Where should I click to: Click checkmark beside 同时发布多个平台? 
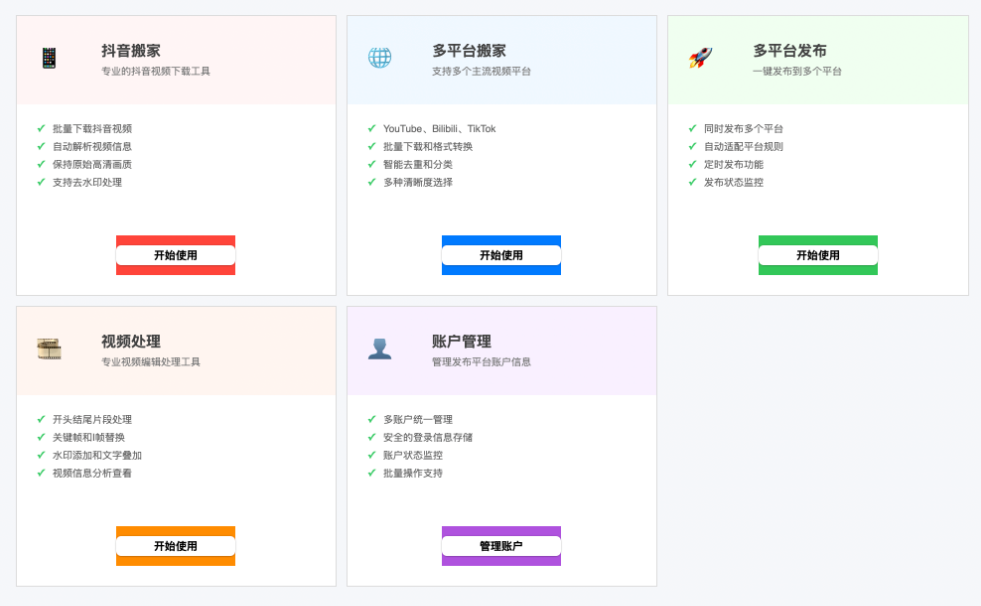click(692, 129)
